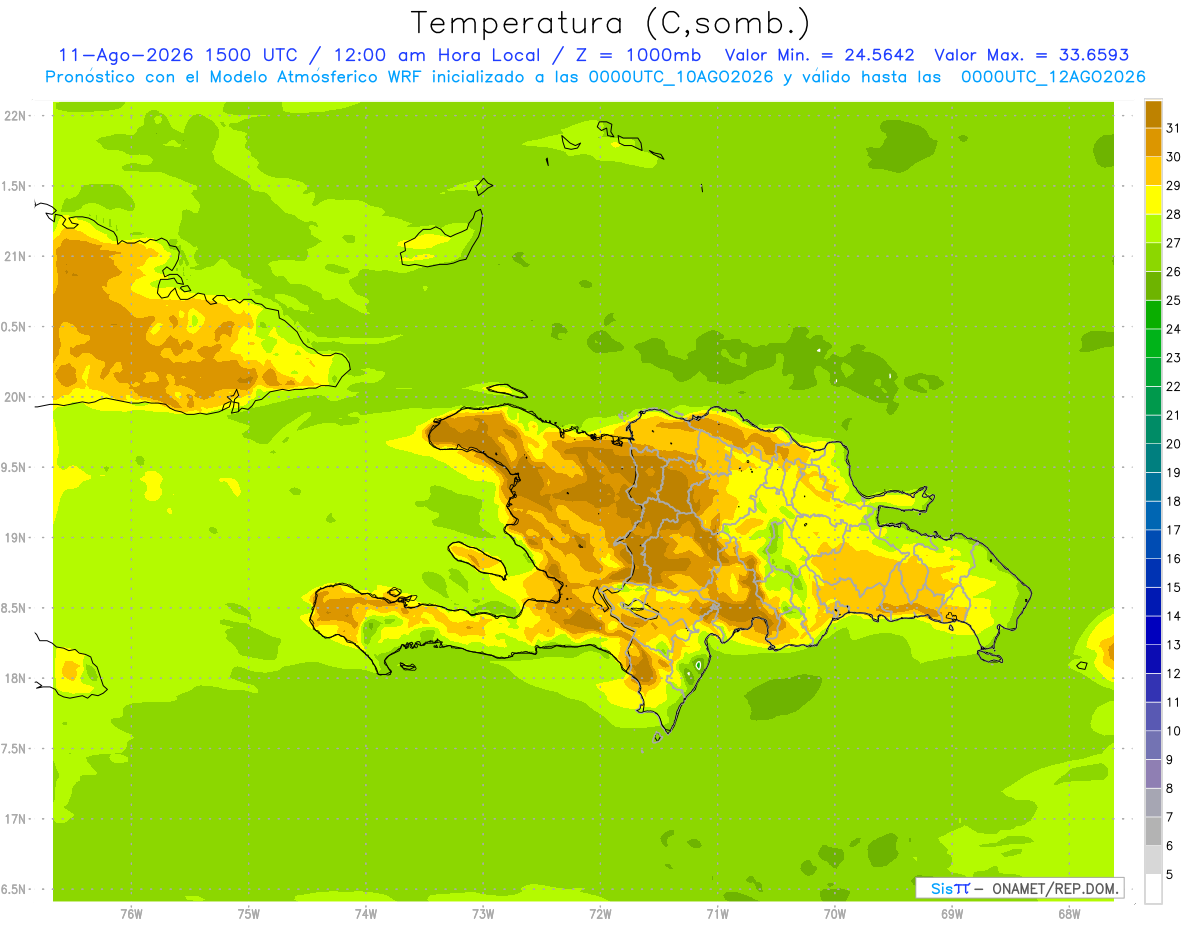This screenshot has width=1200, height=927.
Task: Select the date text '11-Ago-2026 1500 UTC'
Action: pyautogui.click(x=178, y=55)
